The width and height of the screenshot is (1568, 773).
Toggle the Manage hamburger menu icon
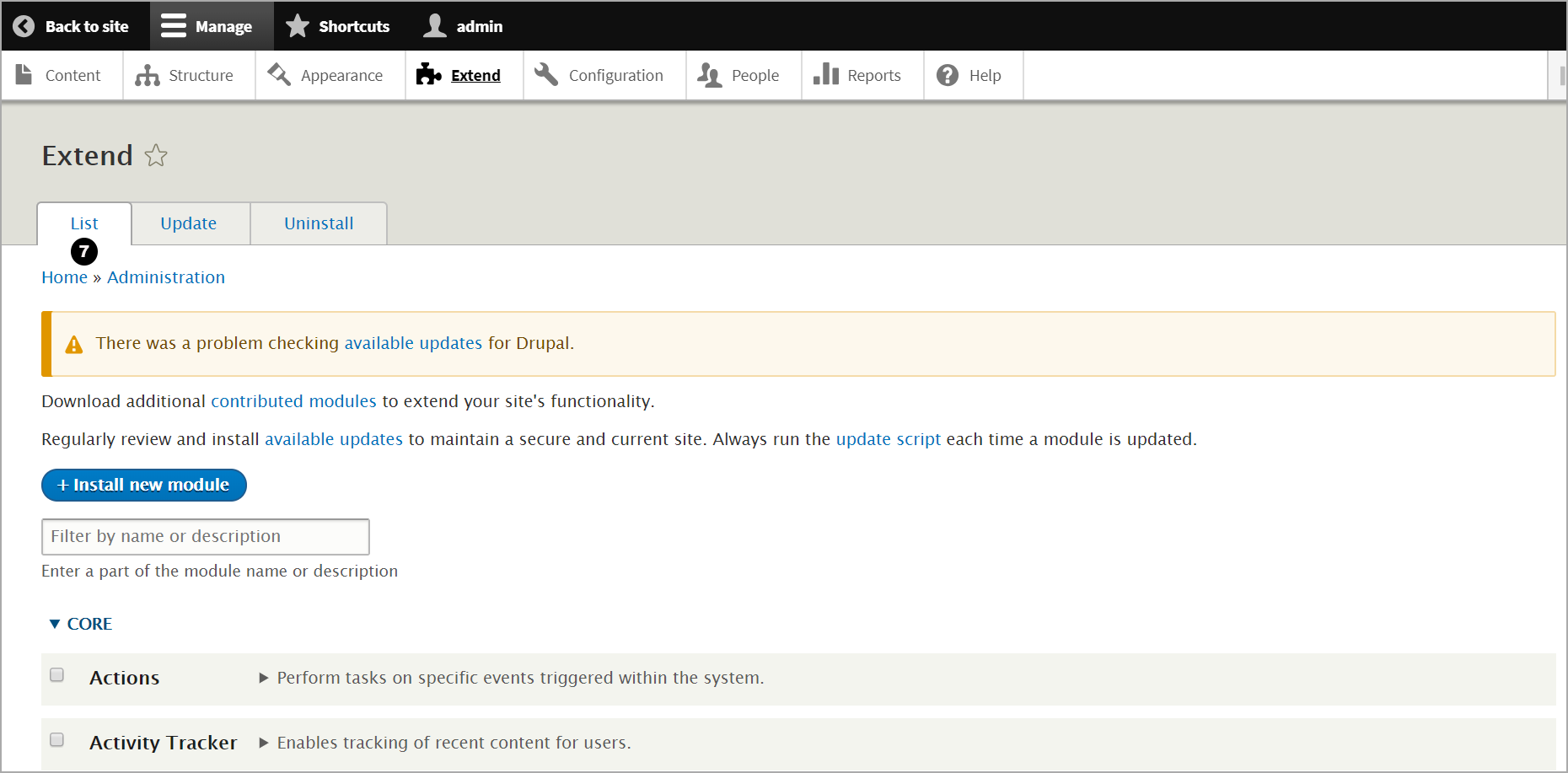point(174,26)
